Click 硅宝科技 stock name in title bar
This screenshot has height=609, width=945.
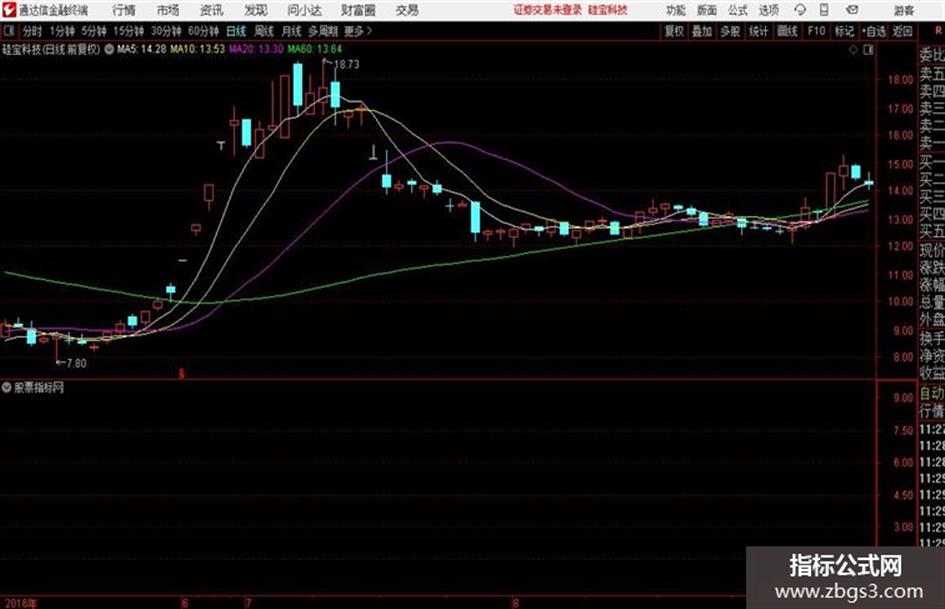click(608, 10)
